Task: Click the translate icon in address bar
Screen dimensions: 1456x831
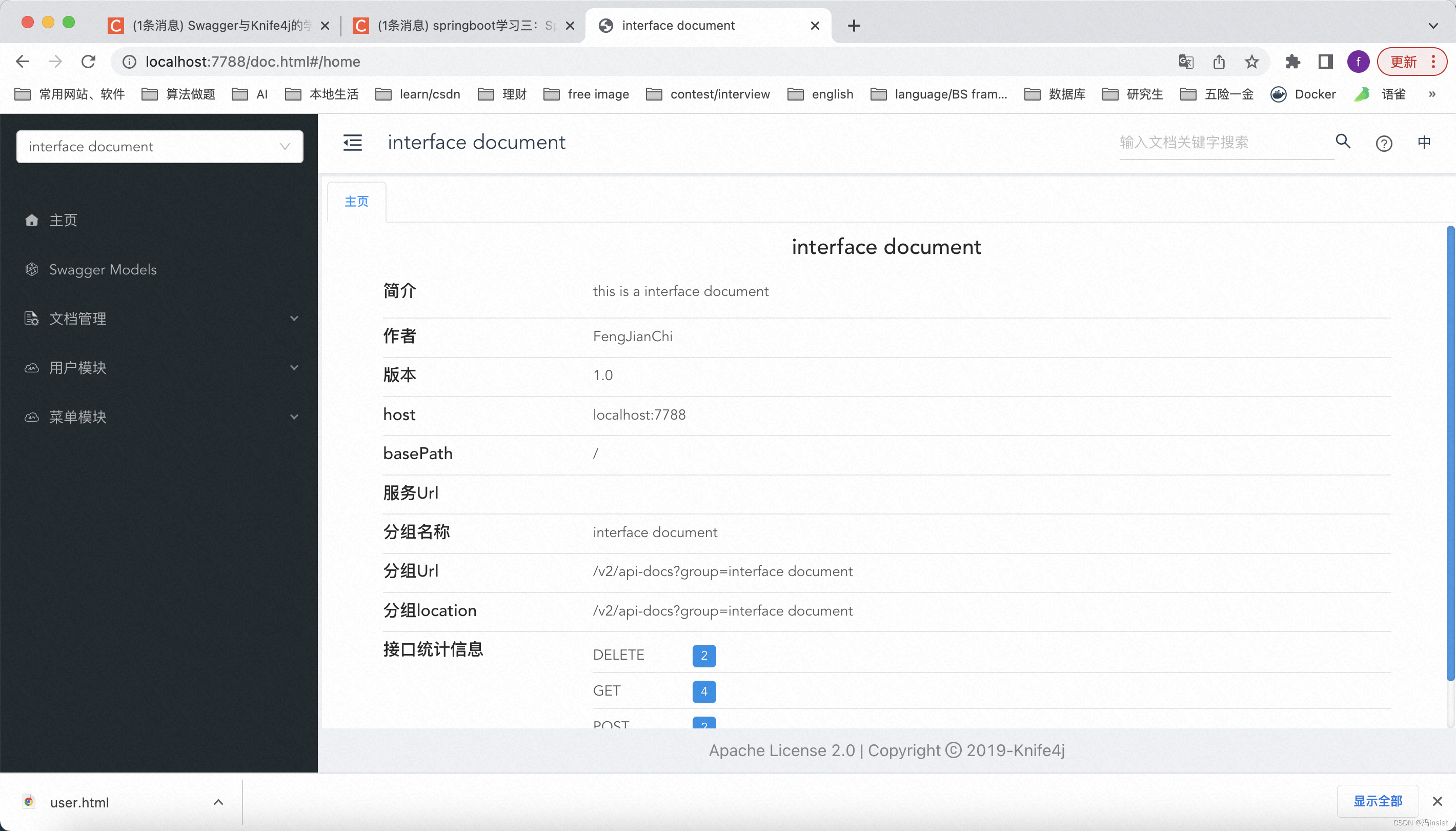Action: pyautogui.click(x=1185, y=61)
